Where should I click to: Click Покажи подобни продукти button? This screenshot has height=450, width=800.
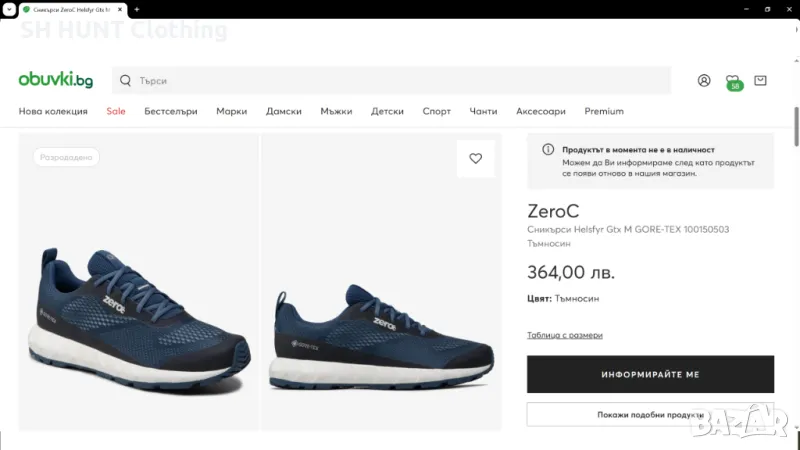click(x=650, y=415)
